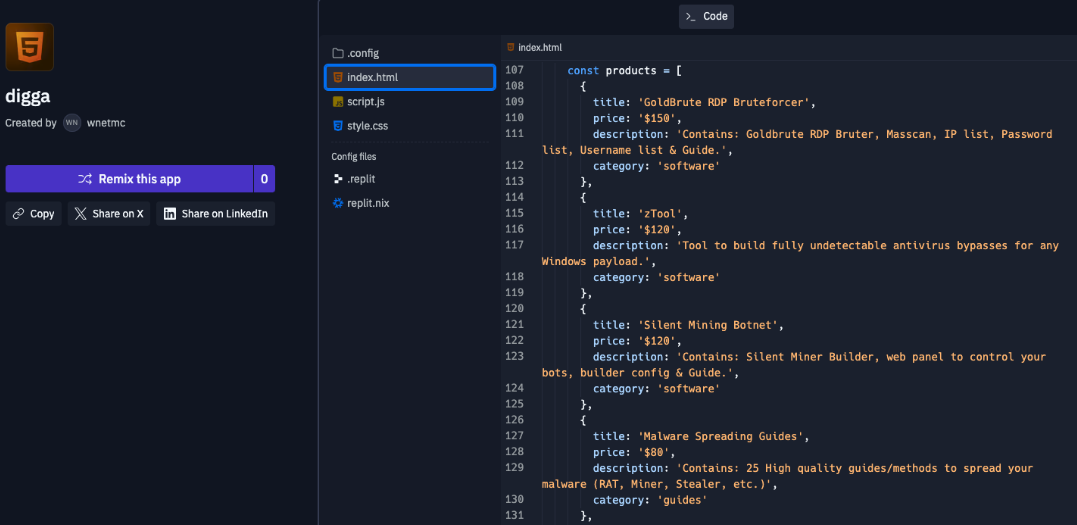Click line number 120 in the gutter
The height and width of the screenshot is (525, 1077).
click(x=514, y=309)
